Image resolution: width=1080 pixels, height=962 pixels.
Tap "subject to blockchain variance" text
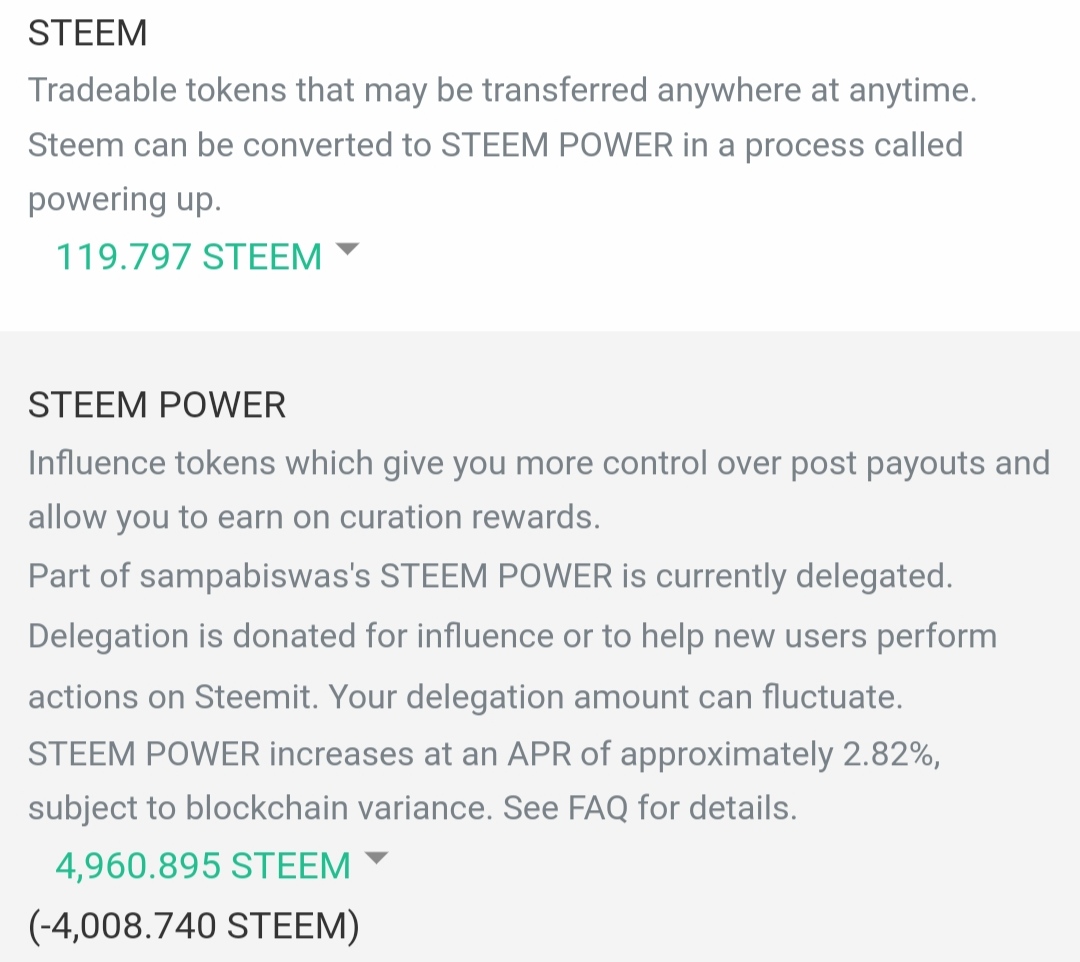(x=260, y=807)
